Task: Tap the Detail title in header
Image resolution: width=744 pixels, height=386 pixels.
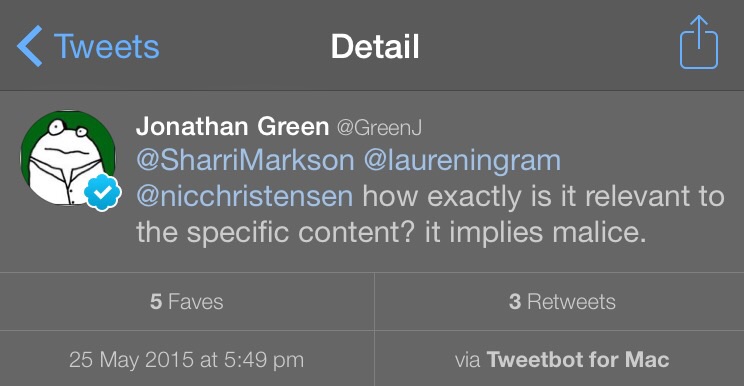Action: (375, 46)
